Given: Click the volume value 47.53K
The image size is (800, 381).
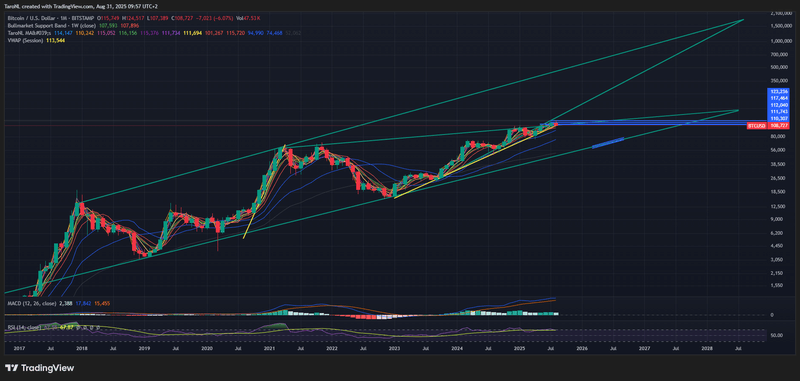Looking at the screenshot, I should pos(252,18).
